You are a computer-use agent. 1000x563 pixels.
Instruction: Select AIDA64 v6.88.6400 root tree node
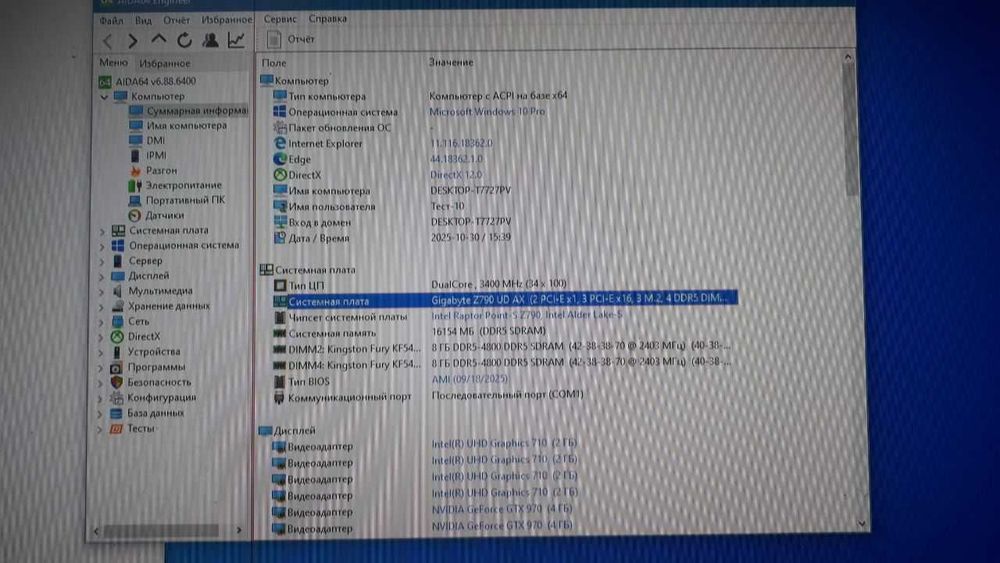pos(148,82)
